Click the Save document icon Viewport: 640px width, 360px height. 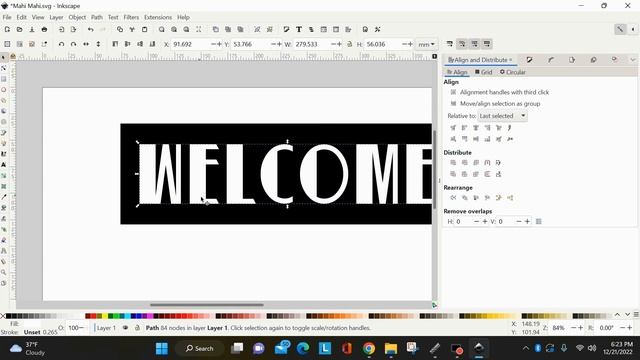tap(32, 29)
